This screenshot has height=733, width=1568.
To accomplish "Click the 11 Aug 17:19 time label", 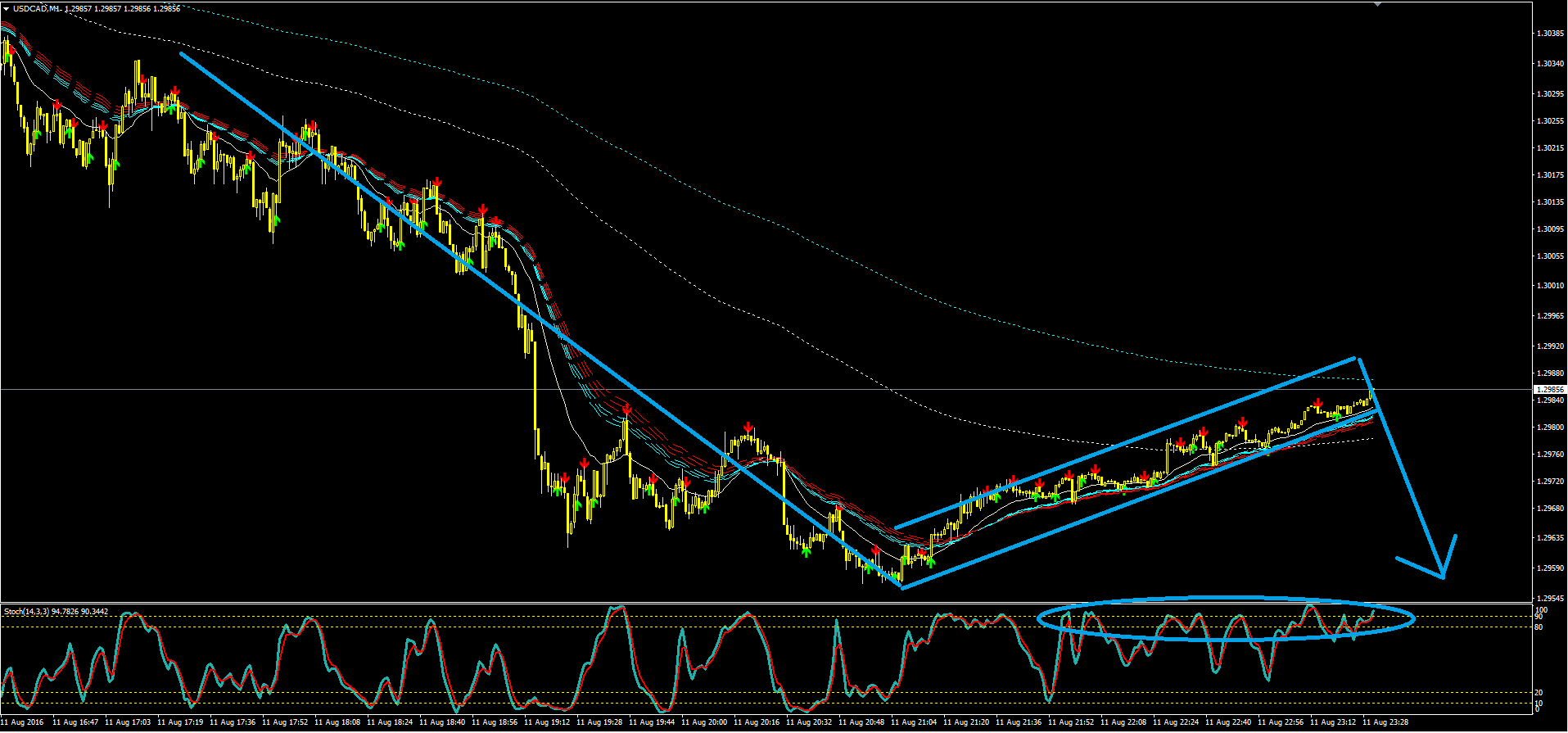I will pyautogui.click(x=180, y=722).
